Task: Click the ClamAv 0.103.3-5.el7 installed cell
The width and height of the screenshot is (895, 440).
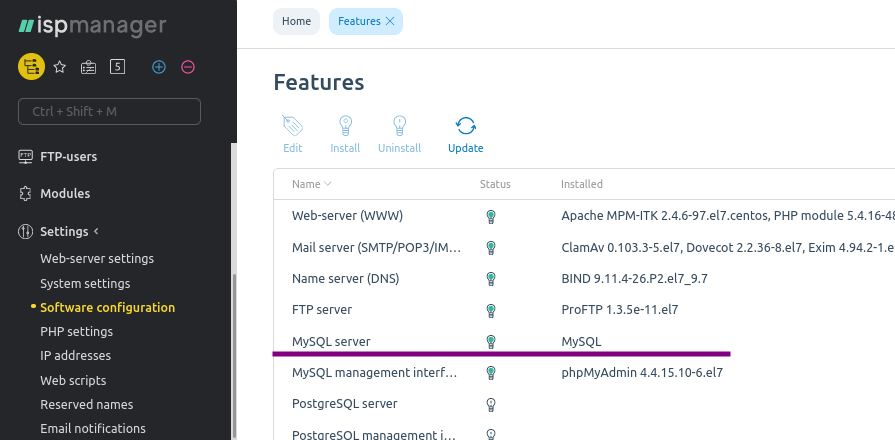Action: click(728, 248)
